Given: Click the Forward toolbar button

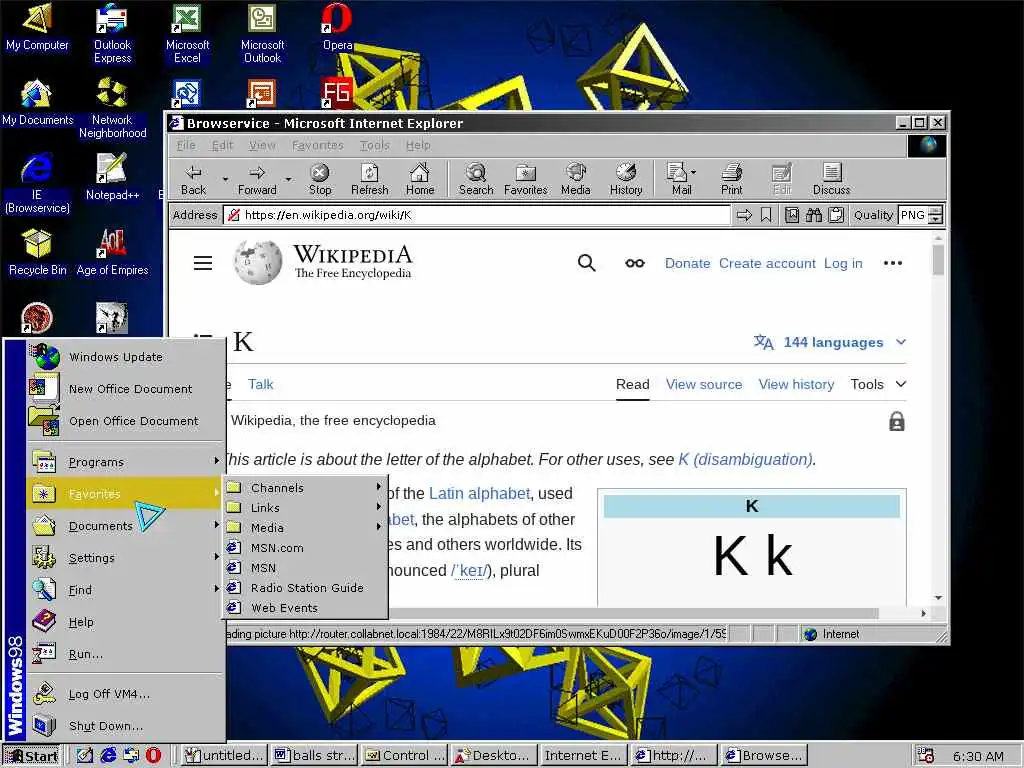Looking at the screenshot, I should 257,179.
